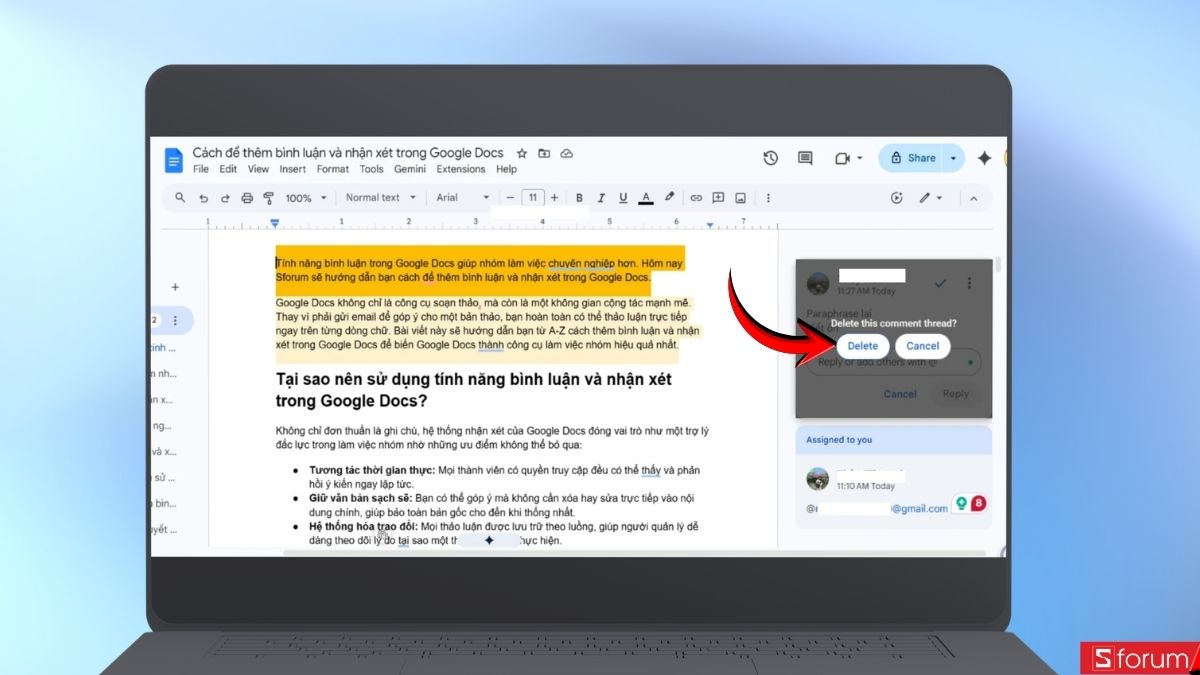Screen dimensions: 1200x675
Task: Open the Google Docs home icon
Action: tap(174, 160)
